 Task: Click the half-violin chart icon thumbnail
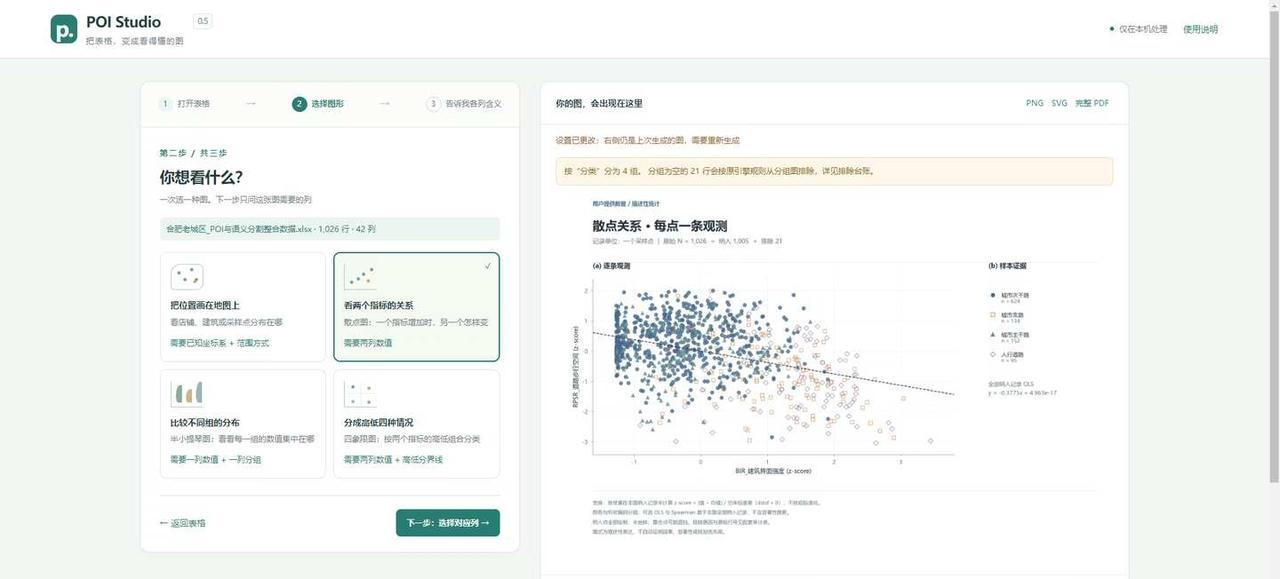click(187, 394)
